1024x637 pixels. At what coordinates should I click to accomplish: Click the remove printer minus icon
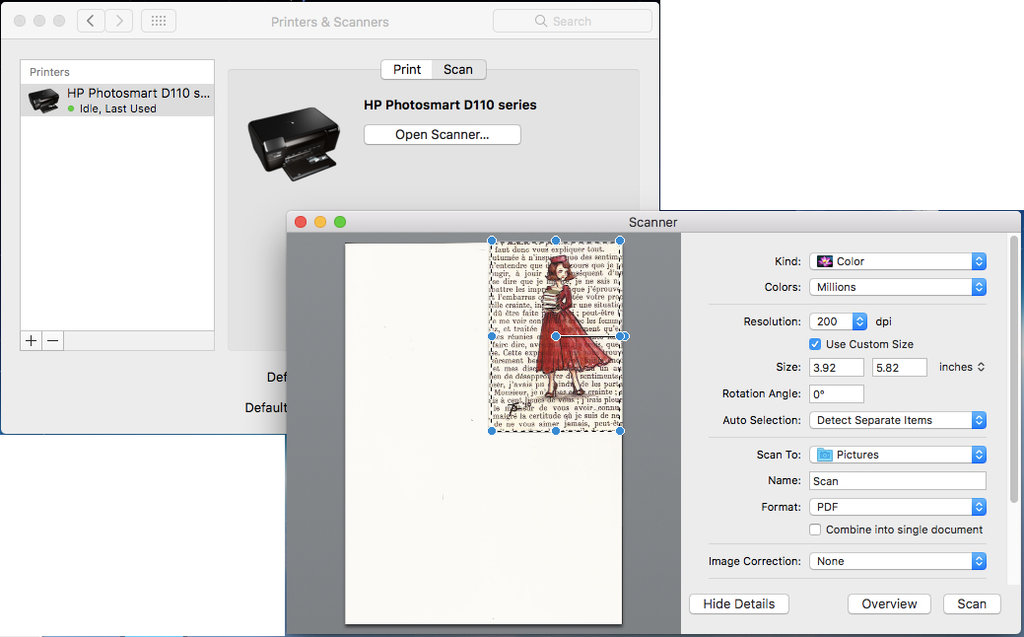(53, 340)
